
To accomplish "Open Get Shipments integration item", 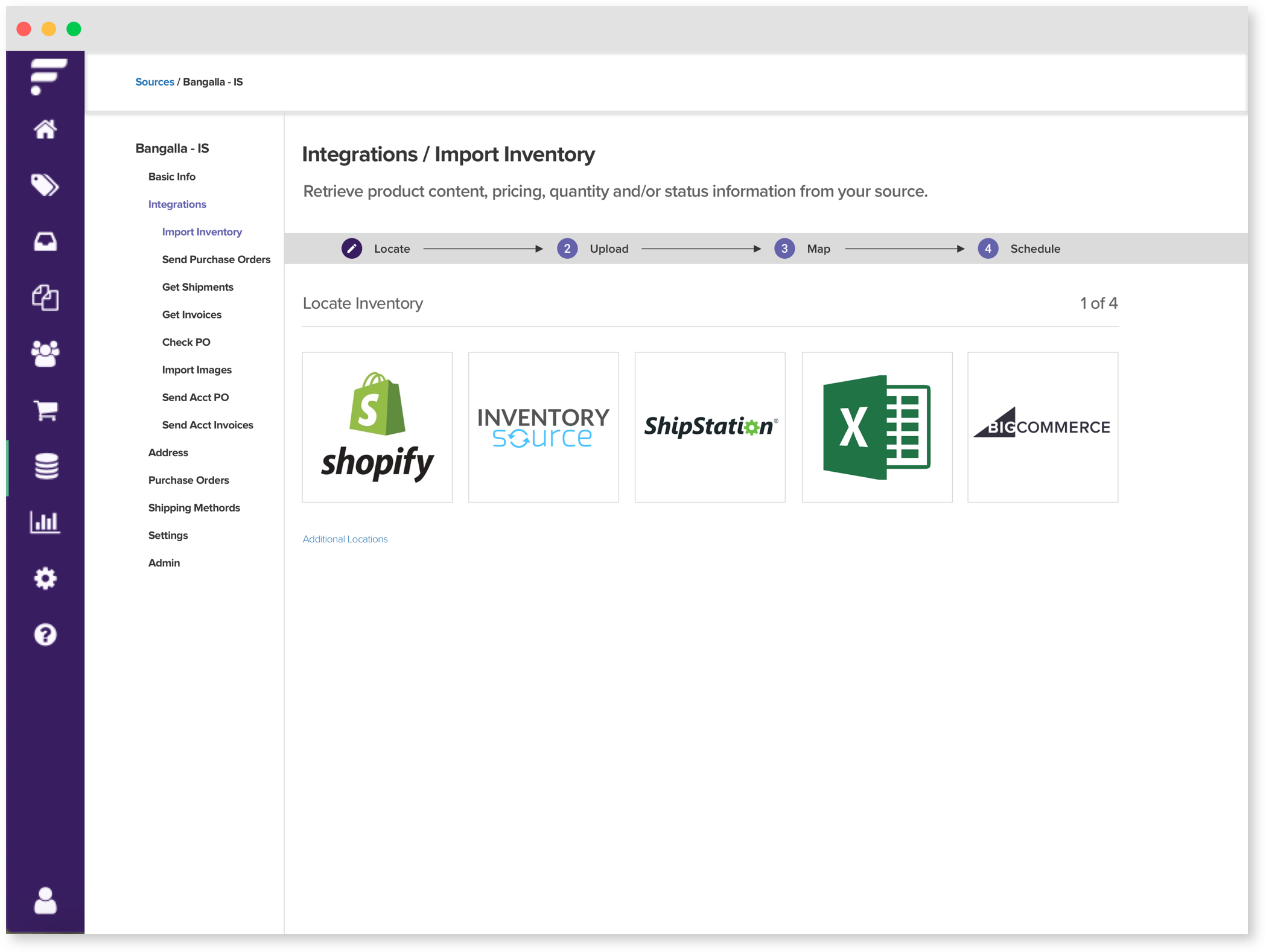I will click(197, 287).
